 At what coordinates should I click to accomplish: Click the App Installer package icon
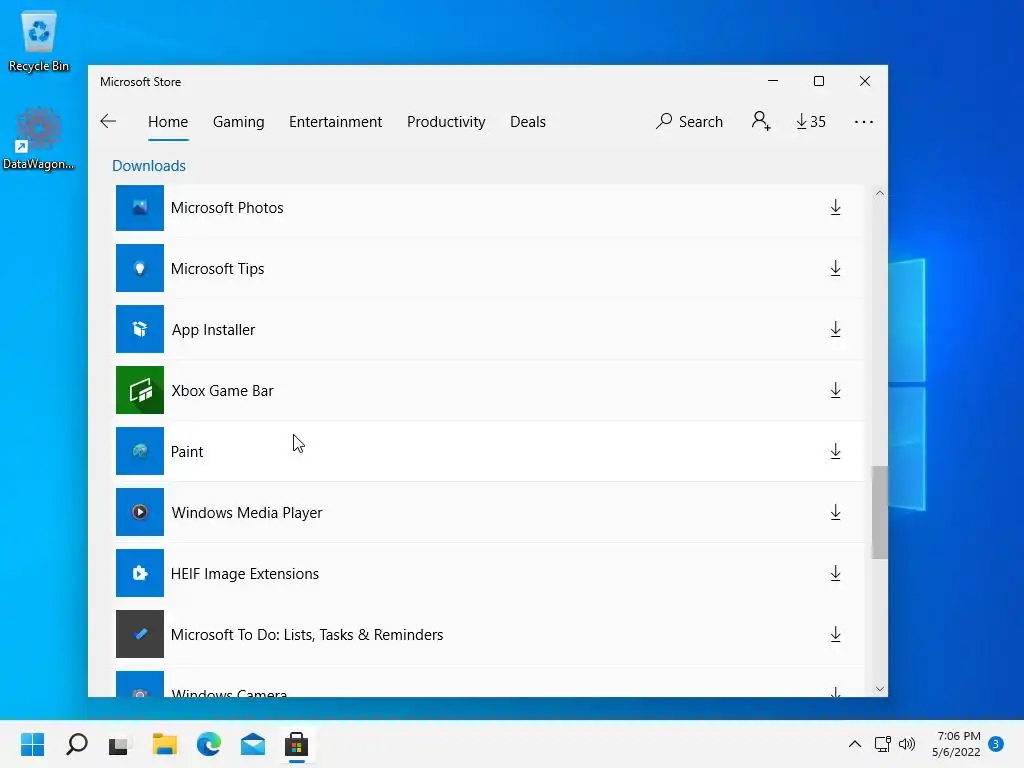140,329
